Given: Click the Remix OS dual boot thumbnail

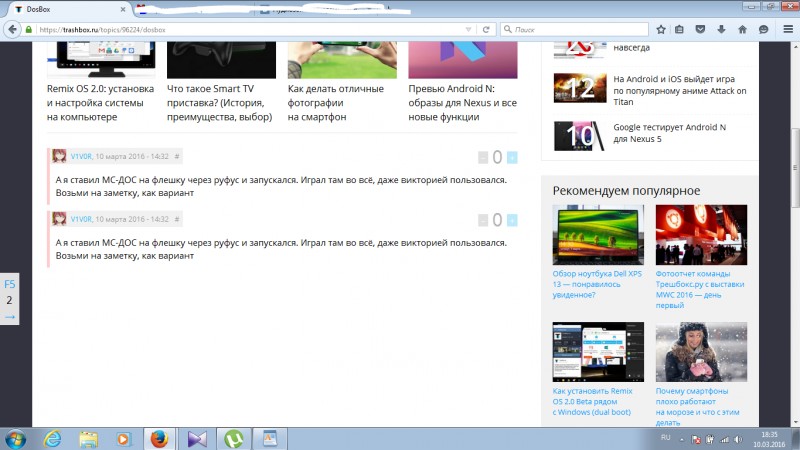Looking at the screenshot, I should coord(598,352).
